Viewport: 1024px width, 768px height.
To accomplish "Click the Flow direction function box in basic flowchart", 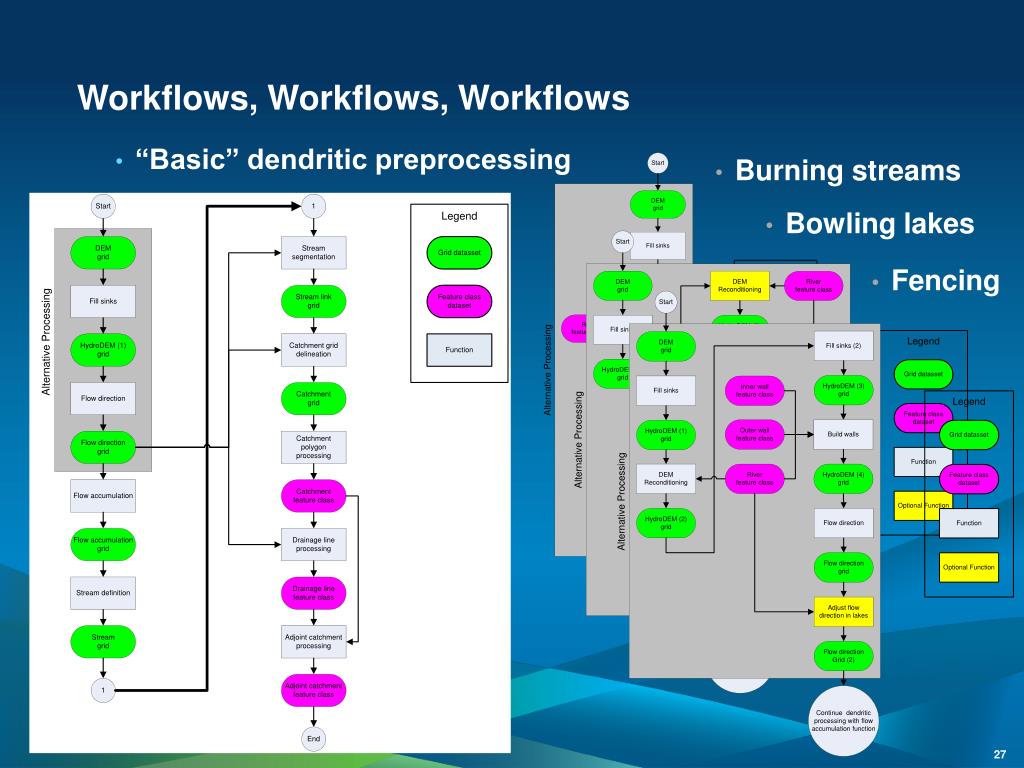I will click(x=103, y=398).
